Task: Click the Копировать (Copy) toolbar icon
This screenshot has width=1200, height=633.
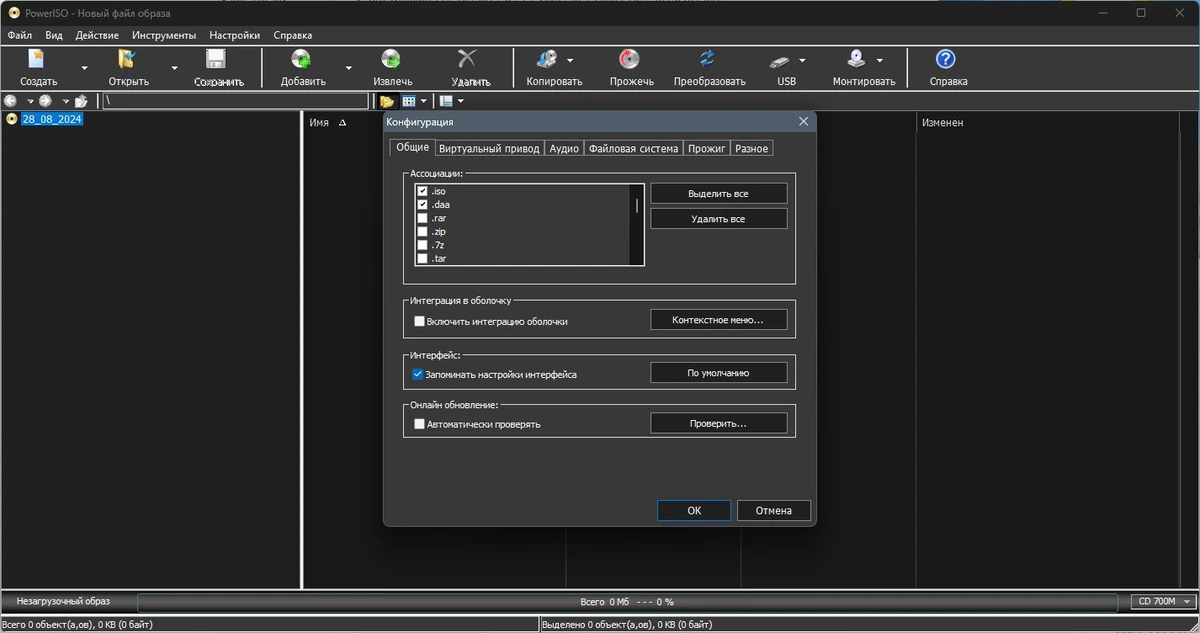Action: [548, 60]
